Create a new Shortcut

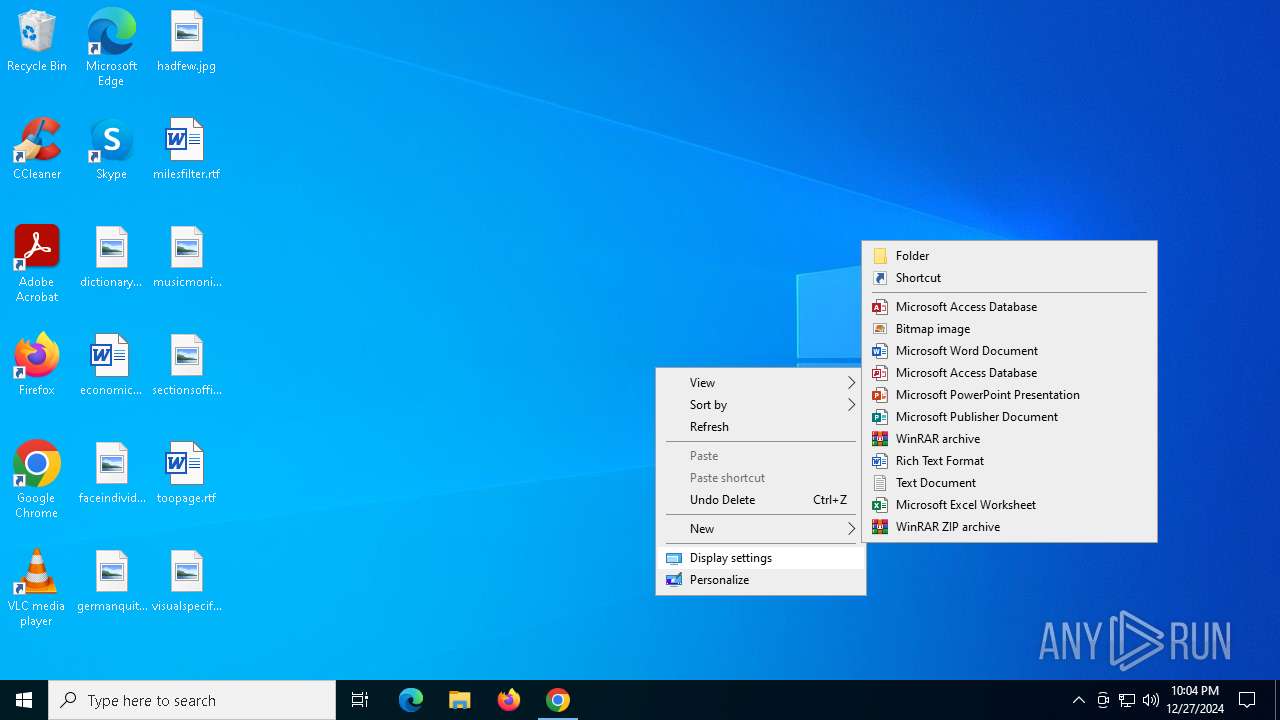click(x=1009, y=278)
